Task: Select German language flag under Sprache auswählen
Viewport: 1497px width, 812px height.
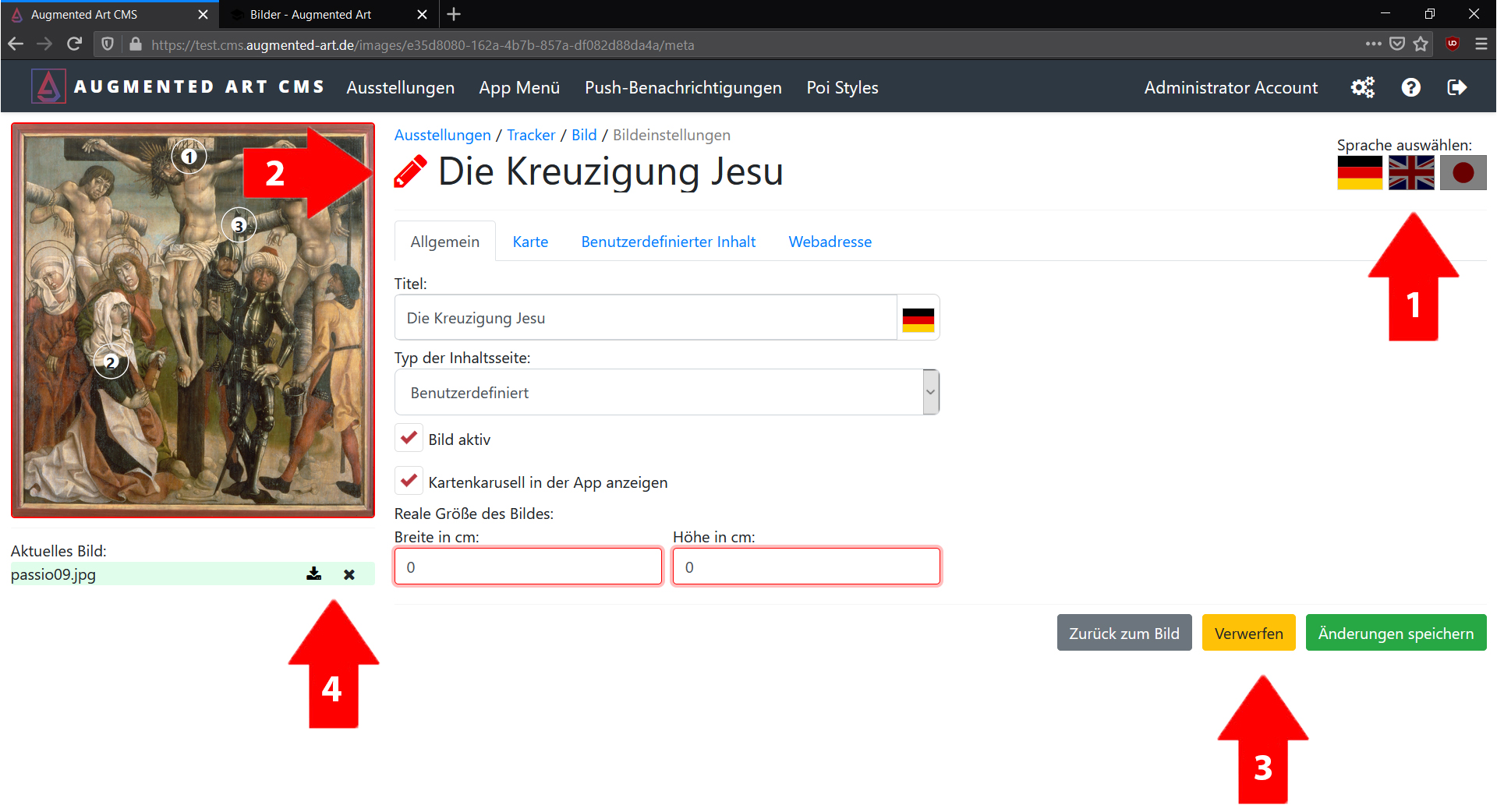Action: pos(1360,172)
